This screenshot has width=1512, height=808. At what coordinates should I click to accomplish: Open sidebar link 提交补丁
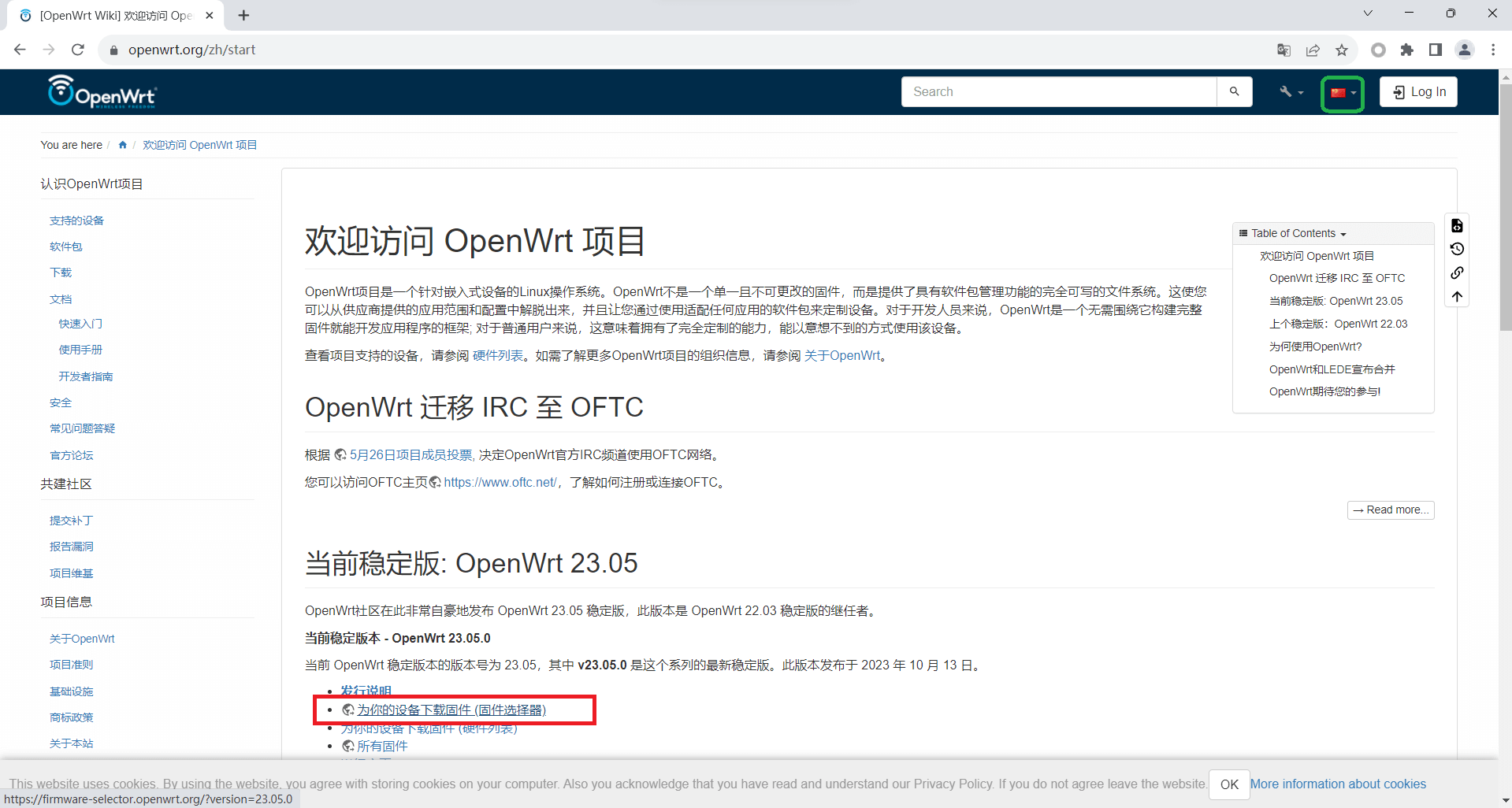[x=71, y=521]
